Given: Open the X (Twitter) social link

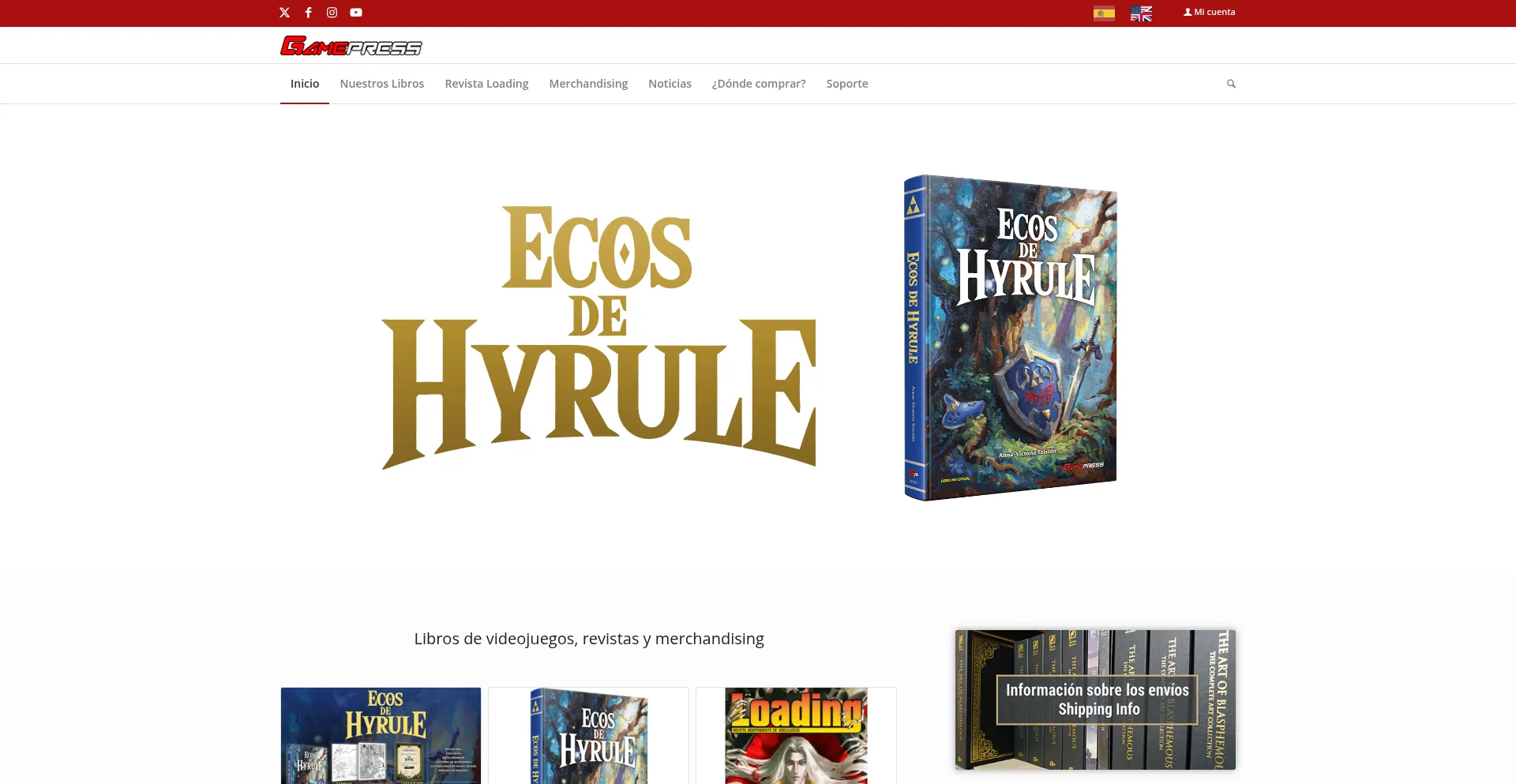Looking at the screenshot, I should point(284,13).
